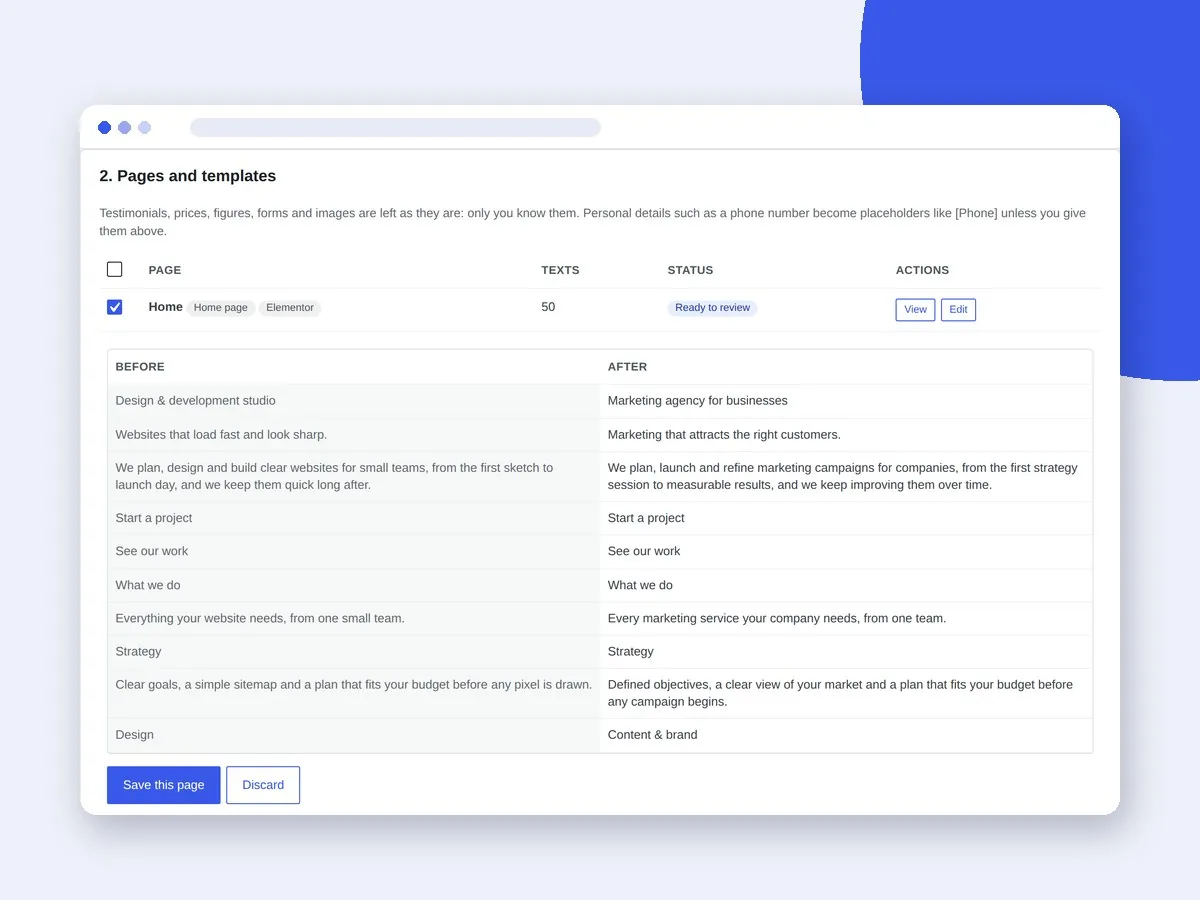Viewport: 1200px width, 900px height.
Task: Toggle the select-all pages checkbox
Action: [x=115, y=269]
